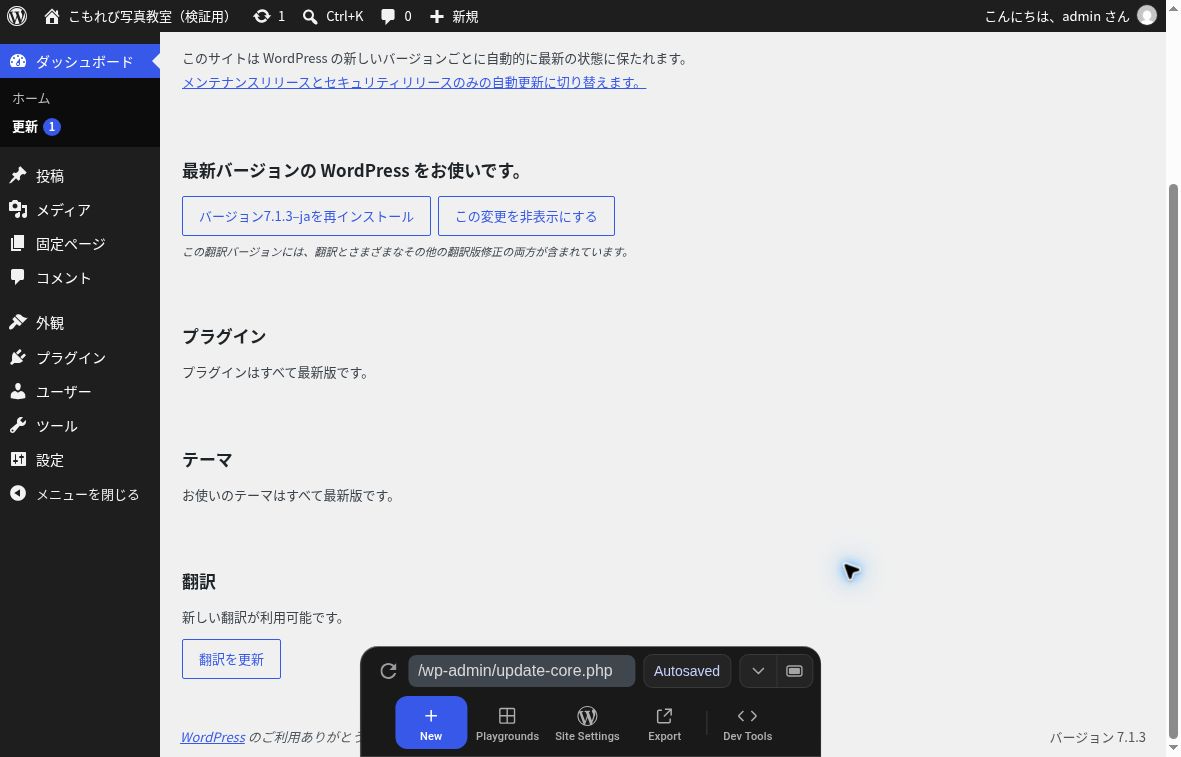Click the プラグイン section heading

pyautogui.click(x=224, y=336)
